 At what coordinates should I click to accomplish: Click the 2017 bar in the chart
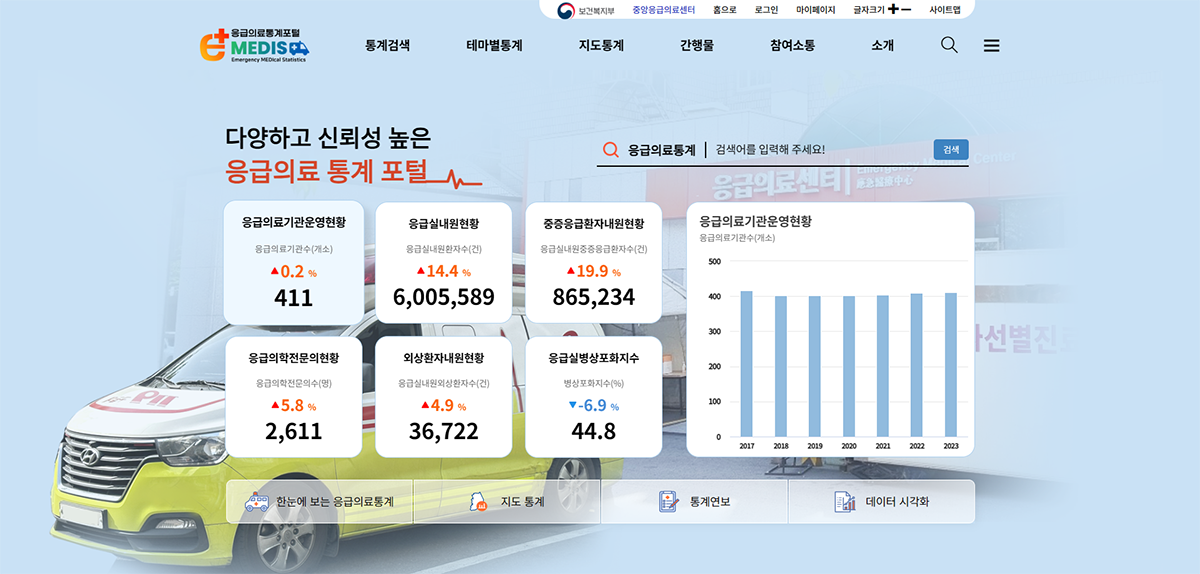[x=747, y=364]
